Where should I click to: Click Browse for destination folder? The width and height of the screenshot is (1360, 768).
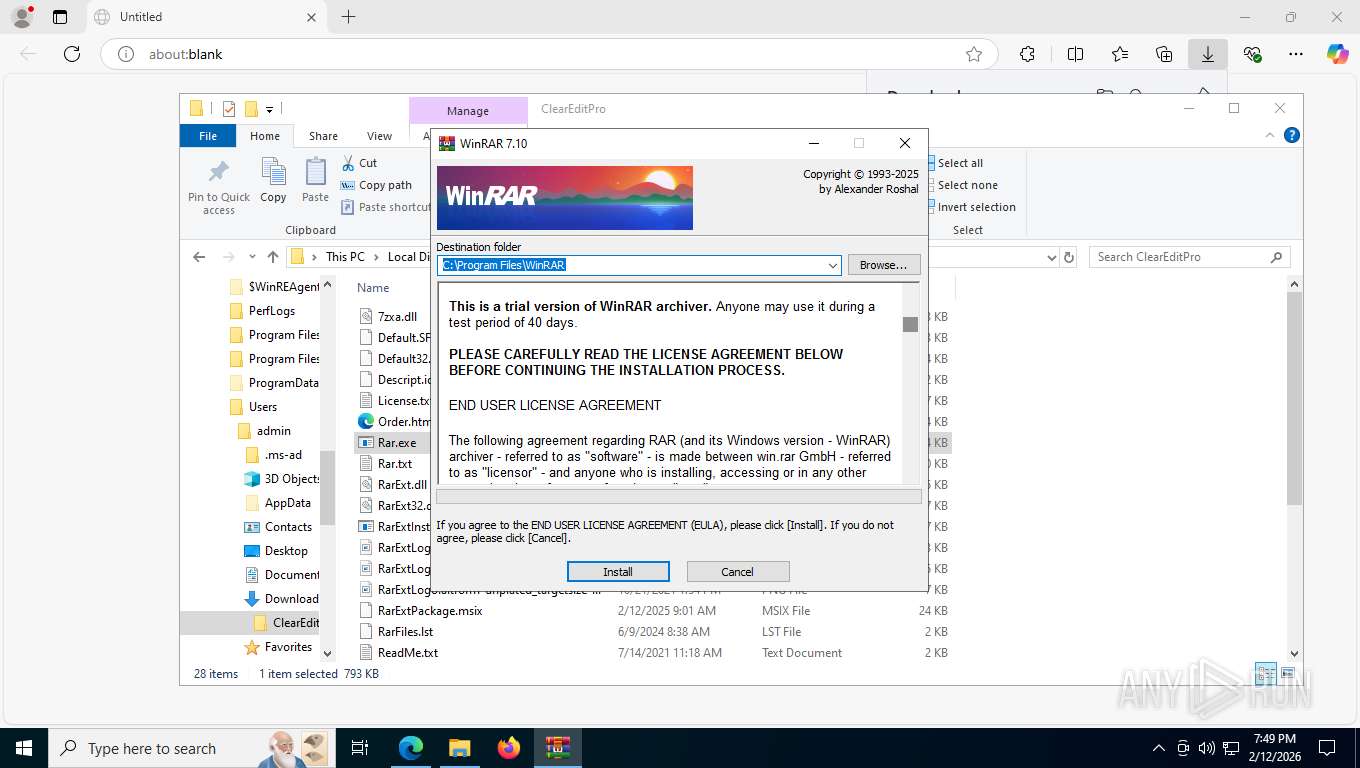[884, 265]
